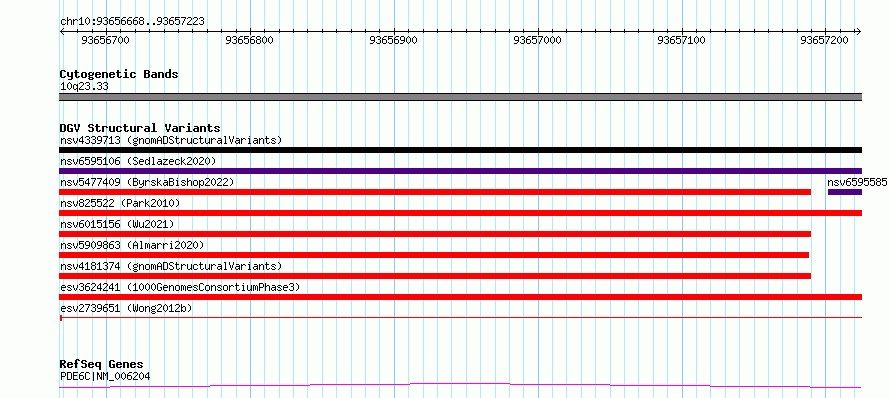Click the DGV Structural Variants track heading
The height and width of the screenshot is (398, 890).
(x=140, y=128)
